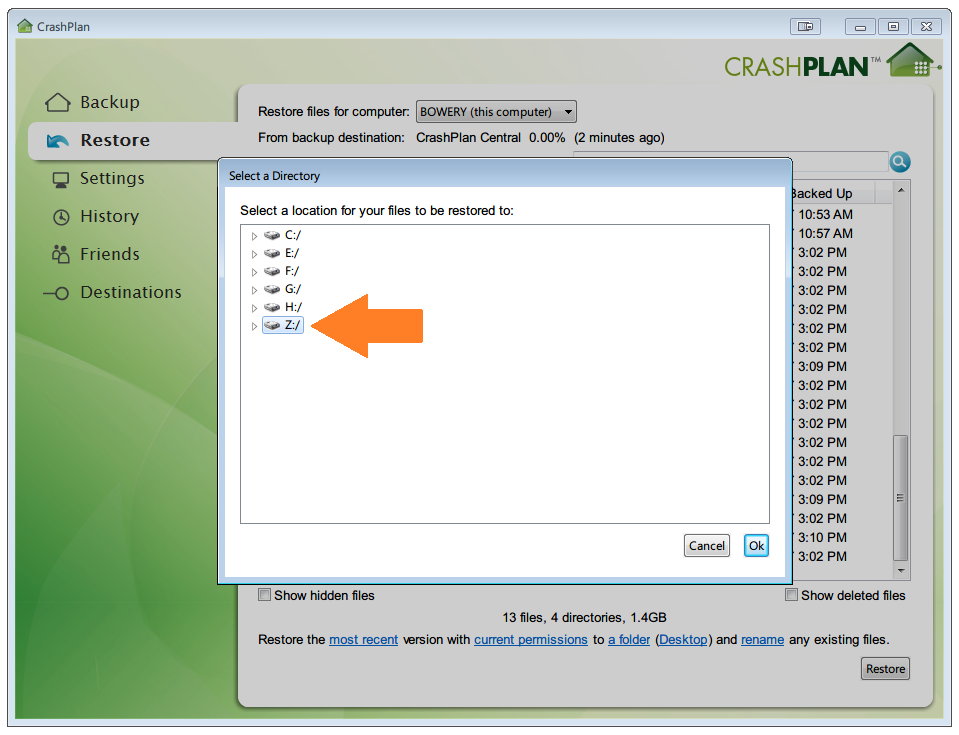Click the scrollbar down arrow in file list
959x735 pixels.
[x=901, y=571]
